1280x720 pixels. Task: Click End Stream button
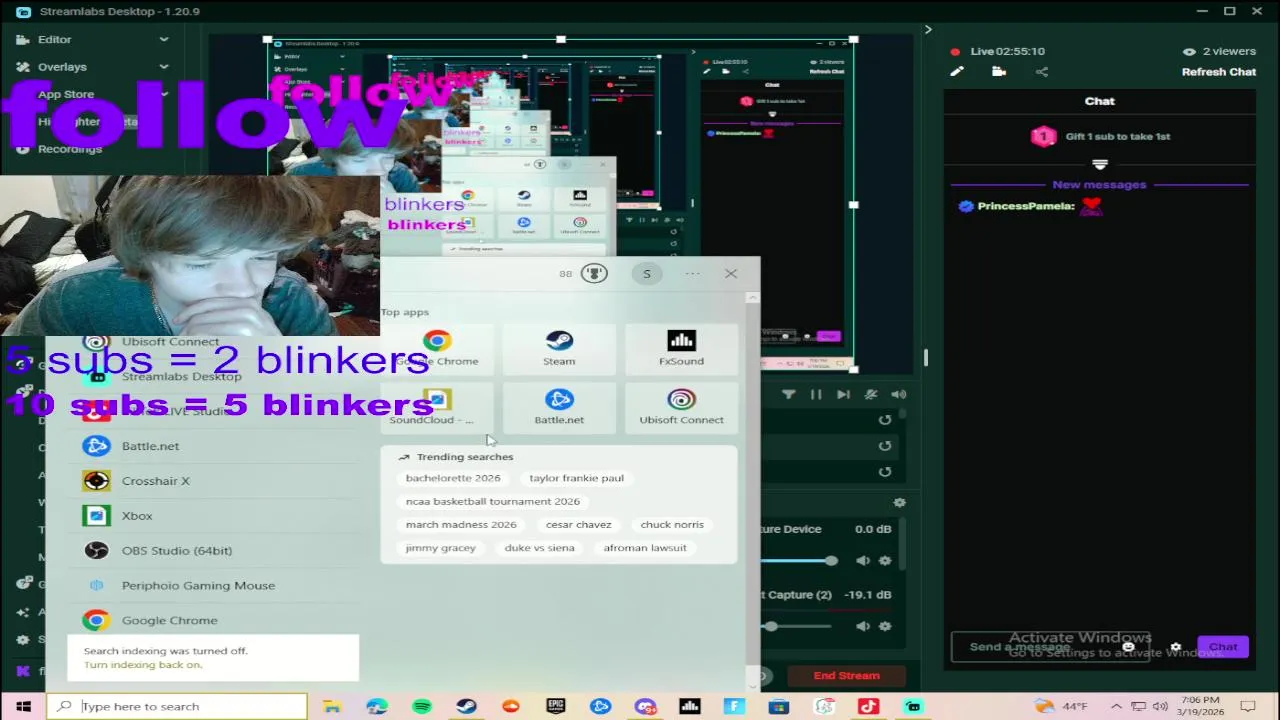point(846,676)
